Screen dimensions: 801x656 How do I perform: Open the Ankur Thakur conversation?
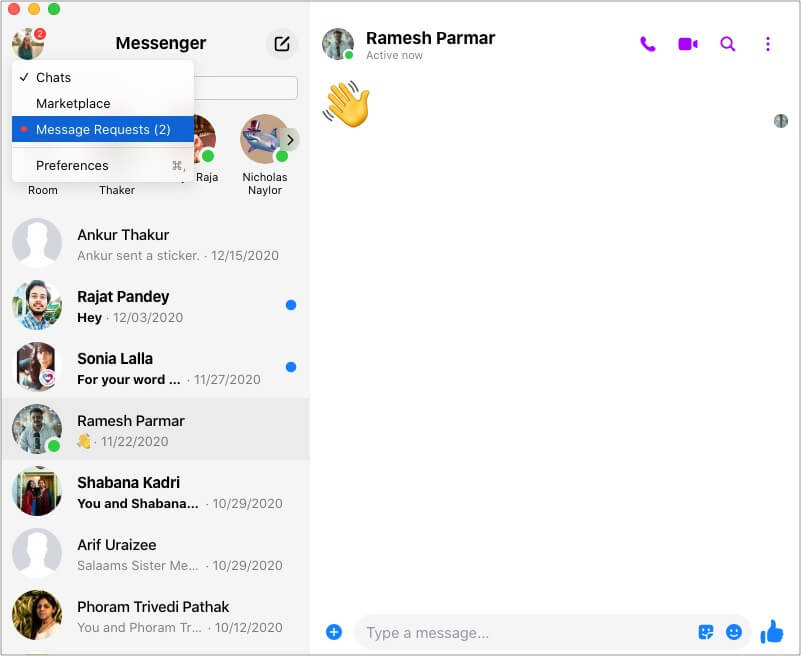tap(155, 244)
